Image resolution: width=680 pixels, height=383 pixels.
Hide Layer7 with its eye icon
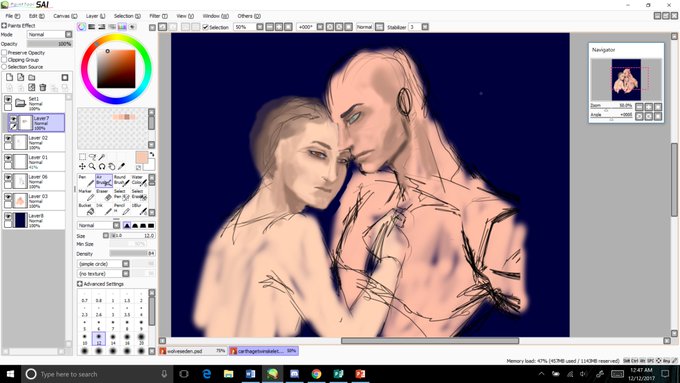point(13,119)
